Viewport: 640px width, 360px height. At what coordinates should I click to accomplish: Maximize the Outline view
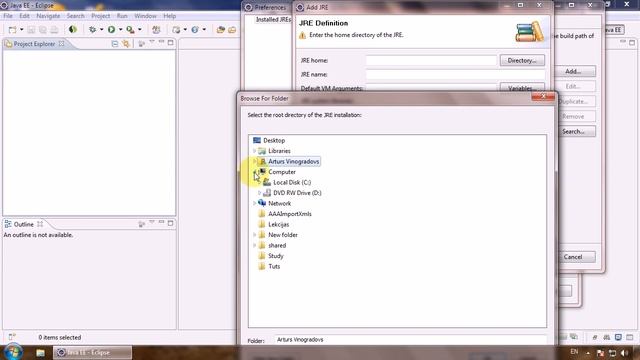point(171,223)
